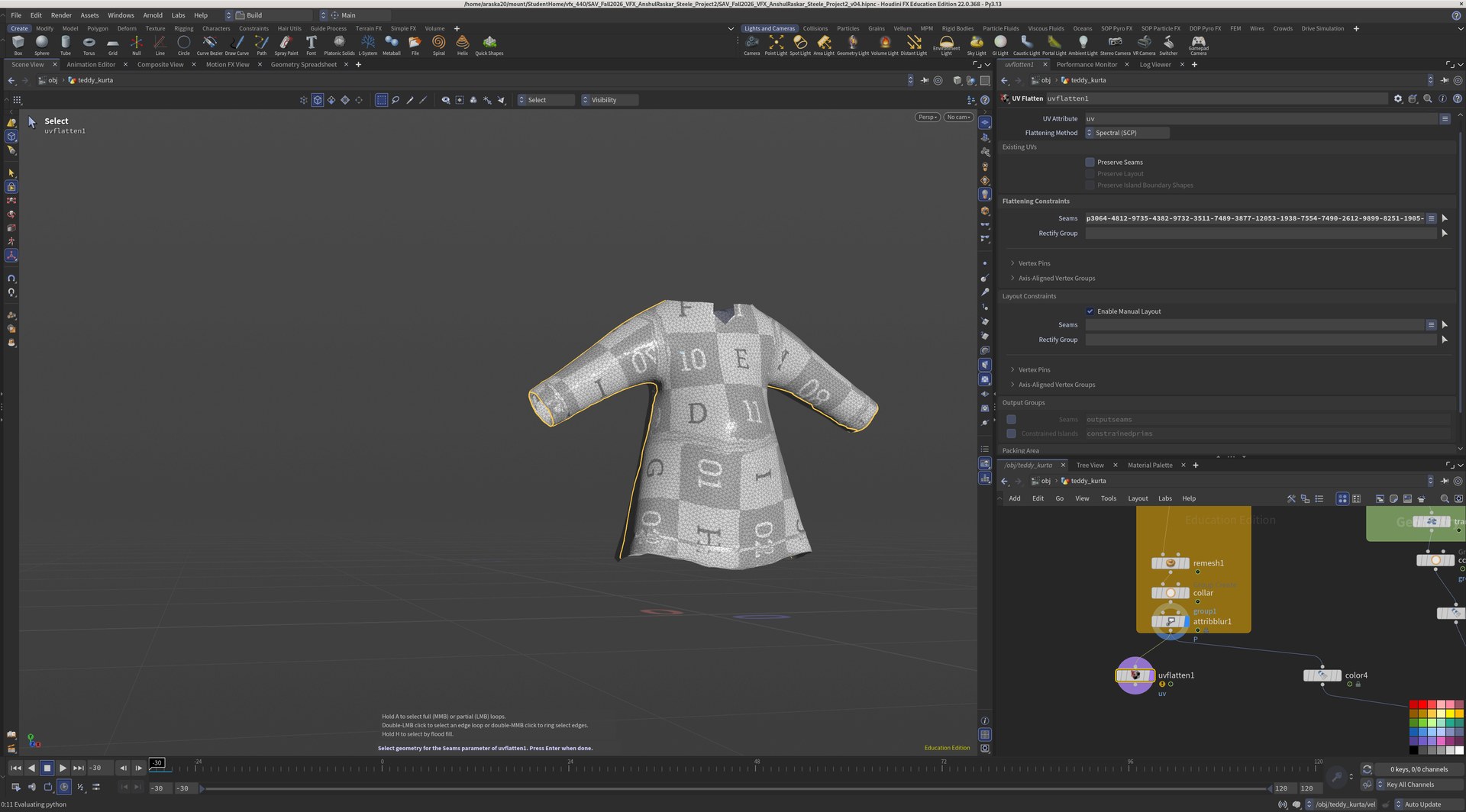Viewport: 1466px width, 812px height.
Task: Open network editor Layout menu
Action: [x=1138, y=498]
